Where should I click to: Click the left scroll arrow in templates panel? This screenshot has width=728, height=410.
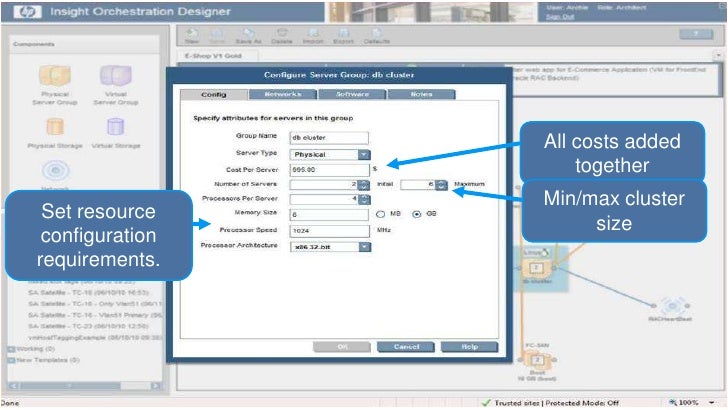tap(13, 386)
